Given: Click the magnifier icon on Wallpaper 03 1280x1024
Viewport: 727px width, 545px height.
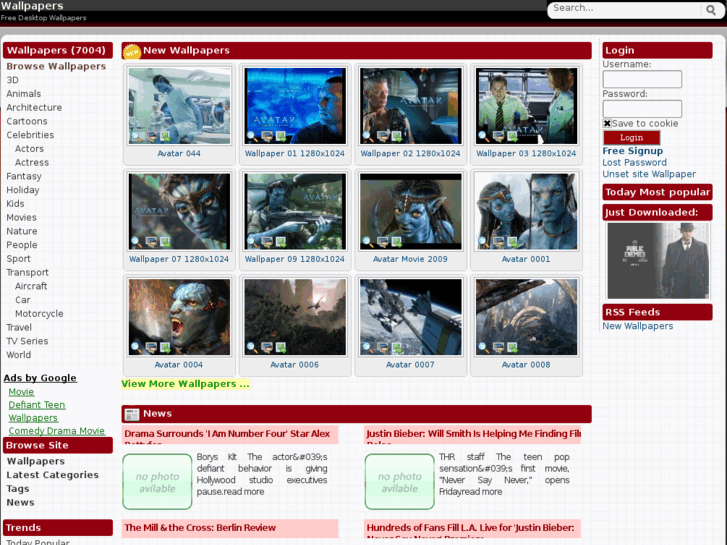Looking at the screenshot, I should pos(484,136).
